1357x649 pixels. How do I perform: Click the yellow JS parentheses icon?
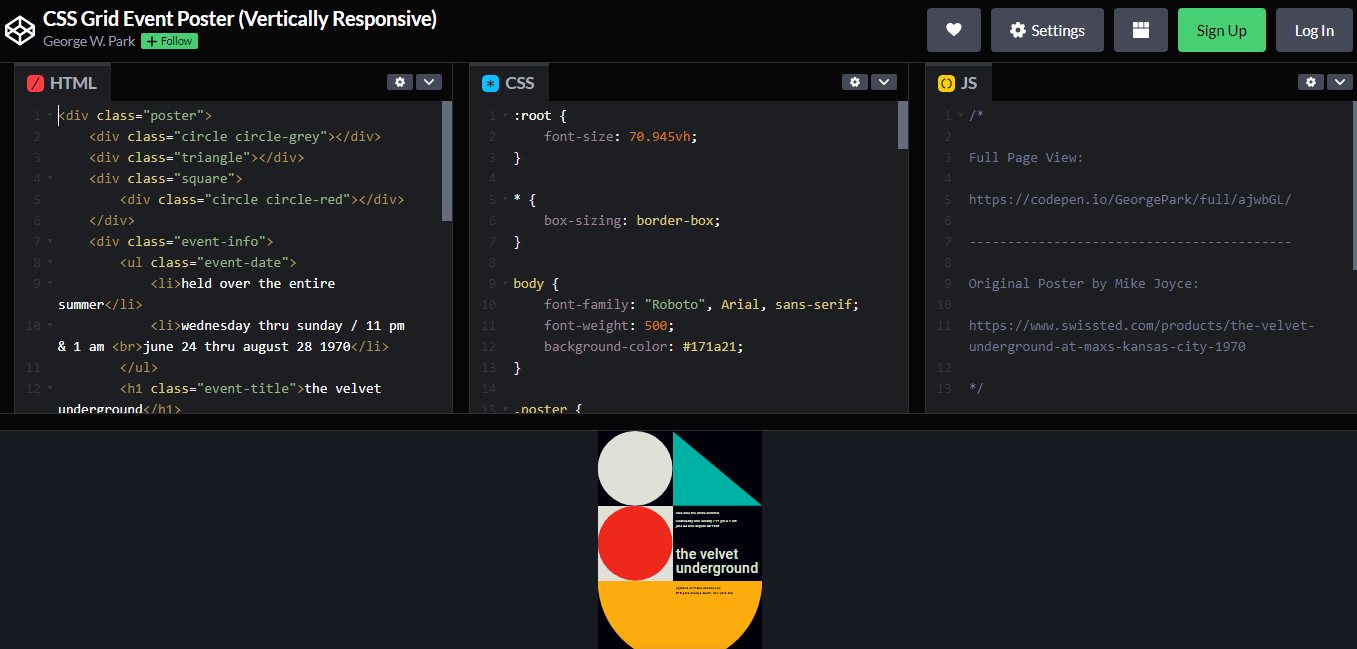point(946,83)
